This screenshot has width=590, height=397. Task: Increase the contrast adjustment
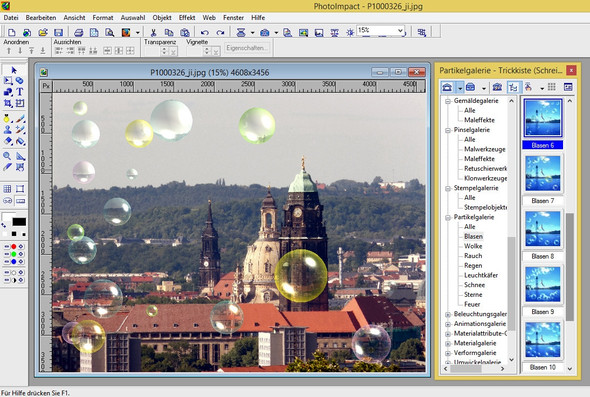[21, 280]
